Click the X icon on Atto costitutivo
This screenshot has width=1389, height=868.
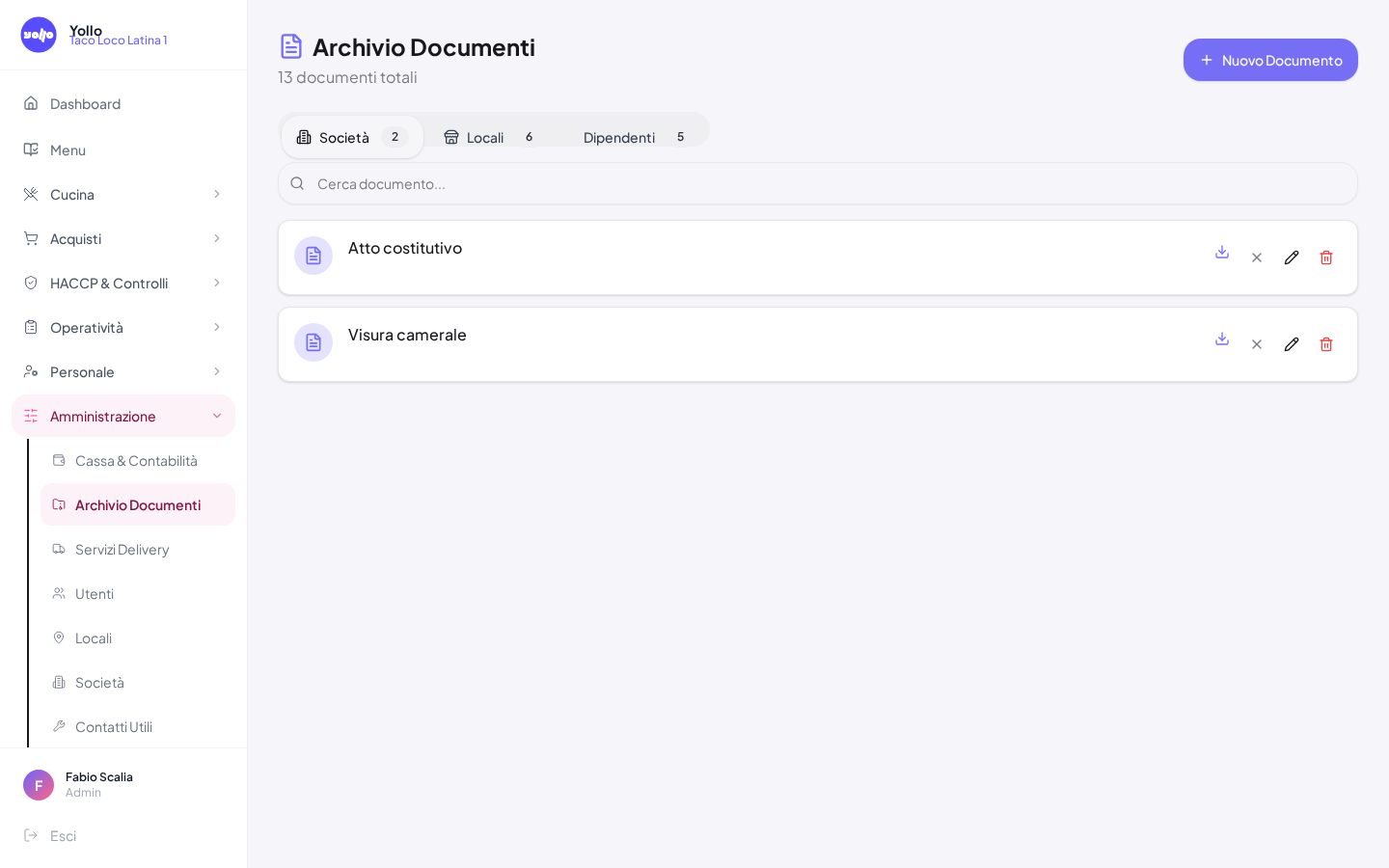(x=1257, y=258)
